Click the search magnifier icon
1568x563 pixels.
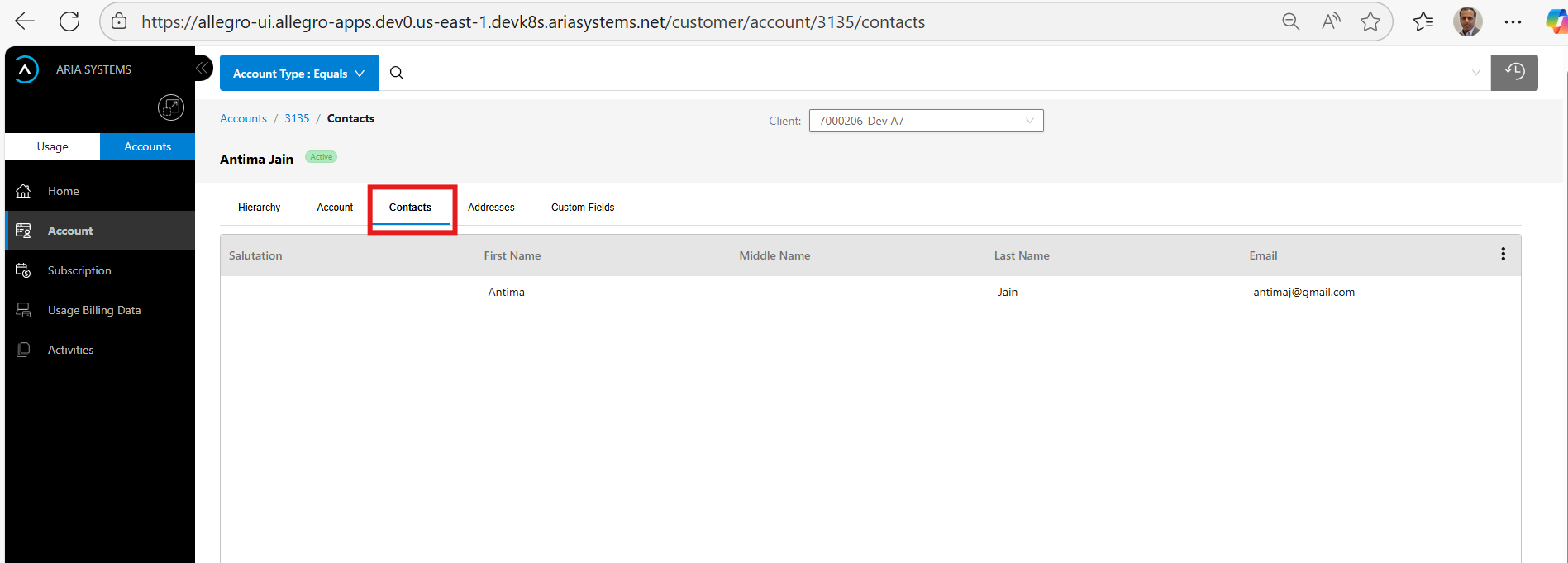(397, 73)
